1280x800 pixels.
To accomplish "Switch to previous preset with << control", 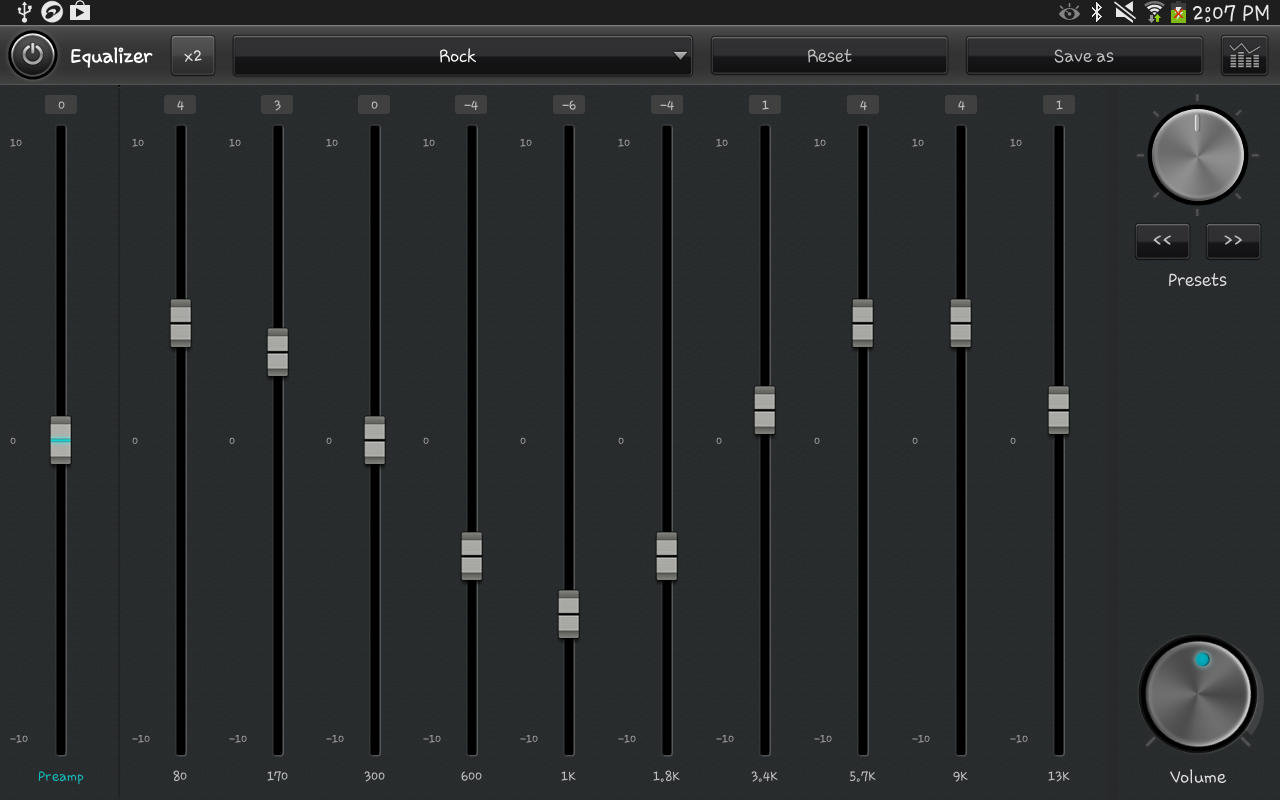I will click(1162, 241).
